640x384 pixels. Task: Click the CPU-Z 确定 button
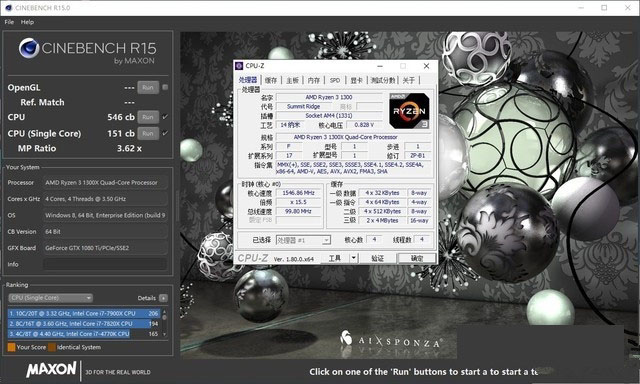coord(417,258)
